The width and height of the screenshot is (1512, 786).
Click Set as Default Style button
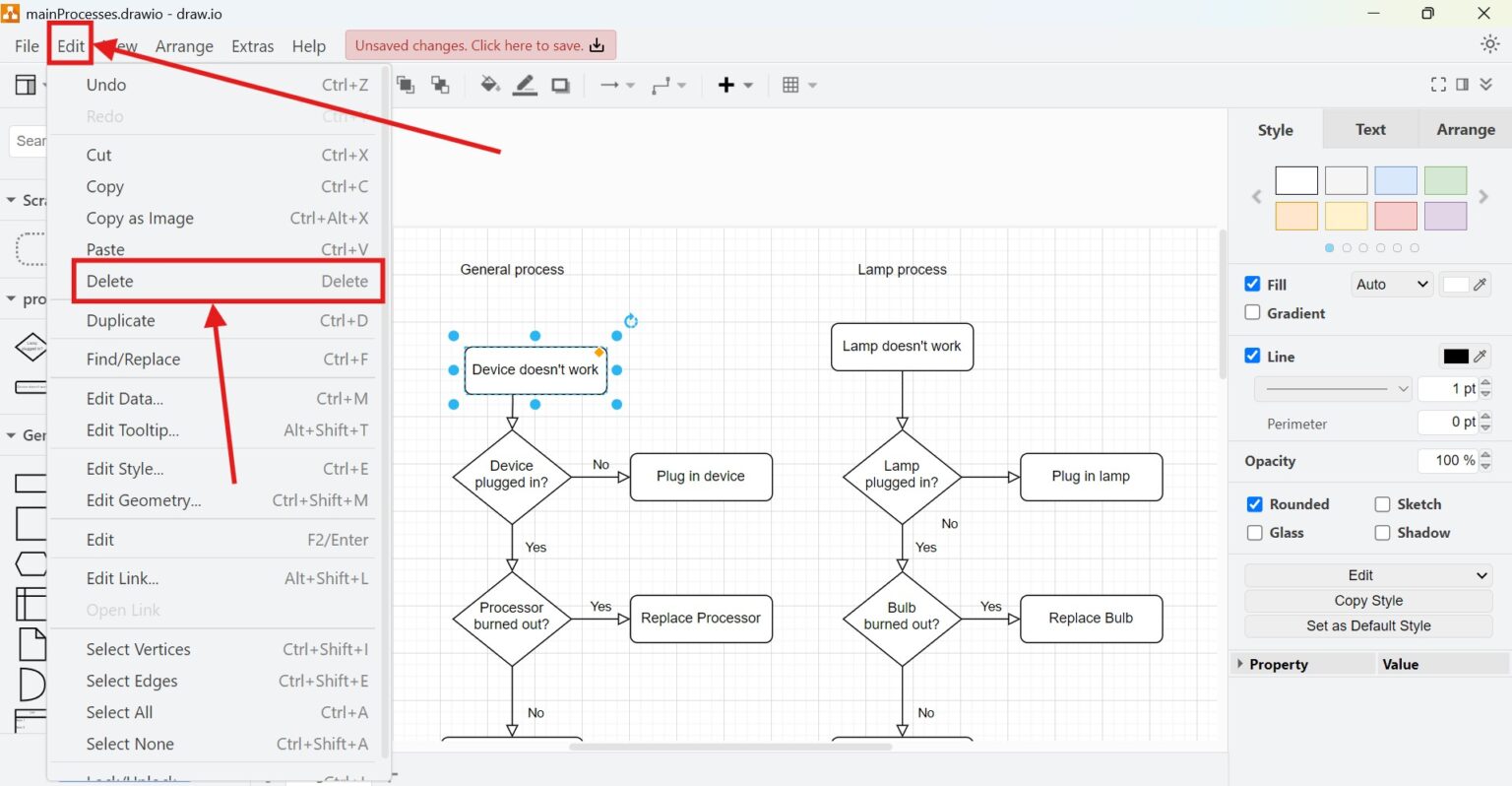point(1367,625)
